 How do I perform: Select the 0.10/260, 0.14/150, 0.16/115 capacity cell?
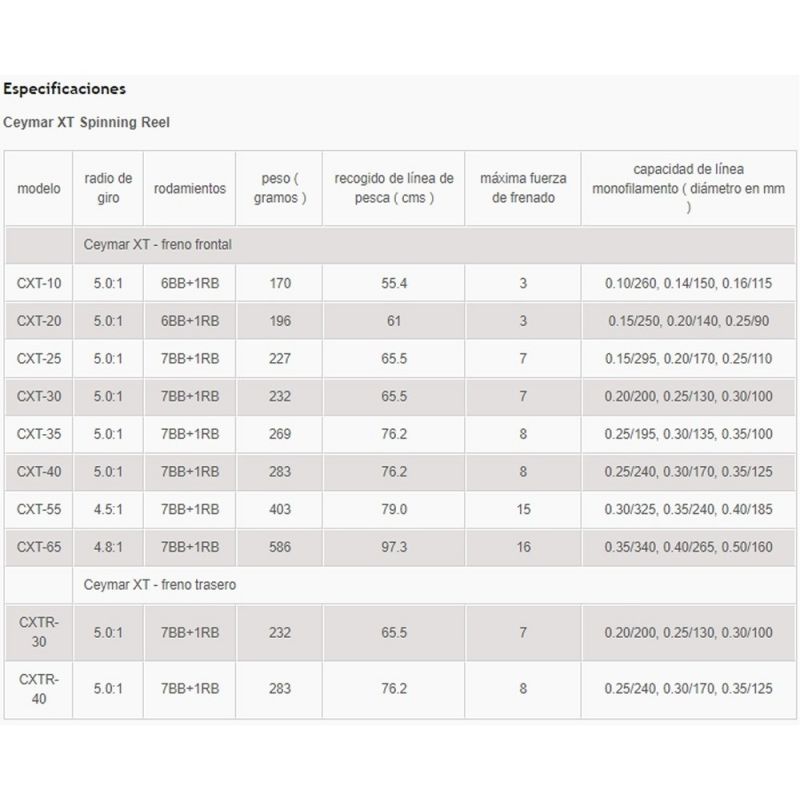pyautogui.click(x=688, y=283)
